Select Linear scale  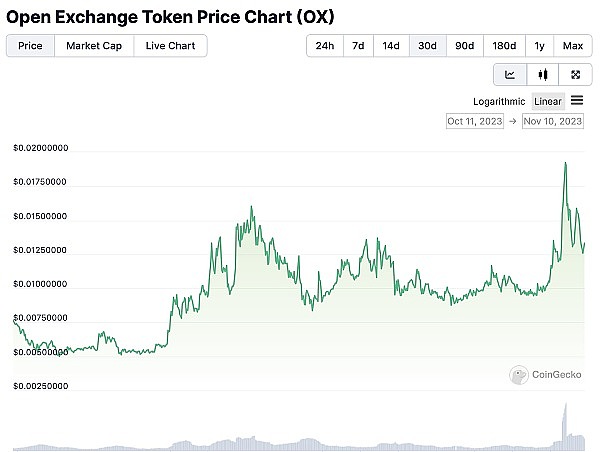point(548,101)
